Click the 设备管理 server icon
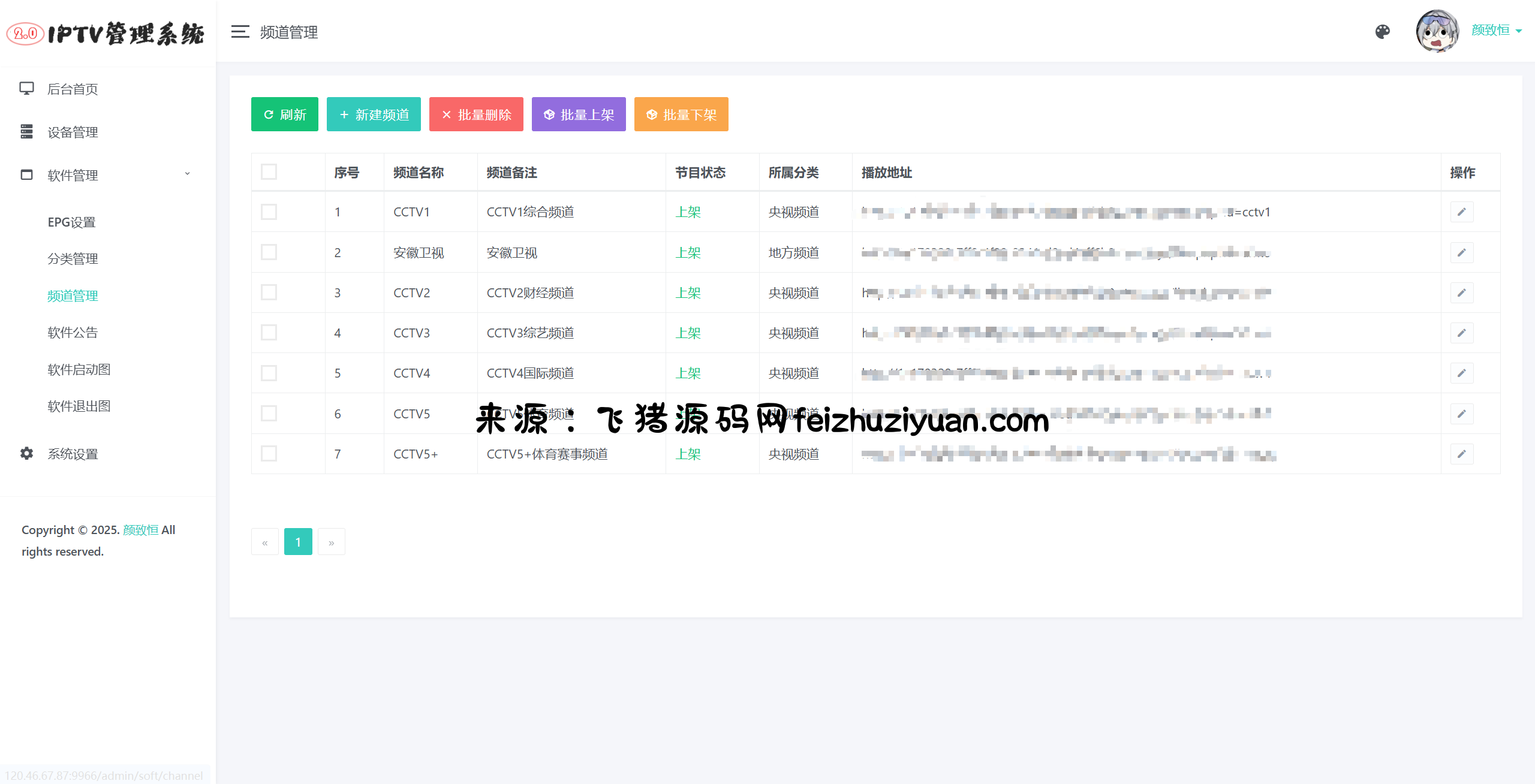Image resolution: width=1535 pixels, height=784 pixels. [26, 132]
